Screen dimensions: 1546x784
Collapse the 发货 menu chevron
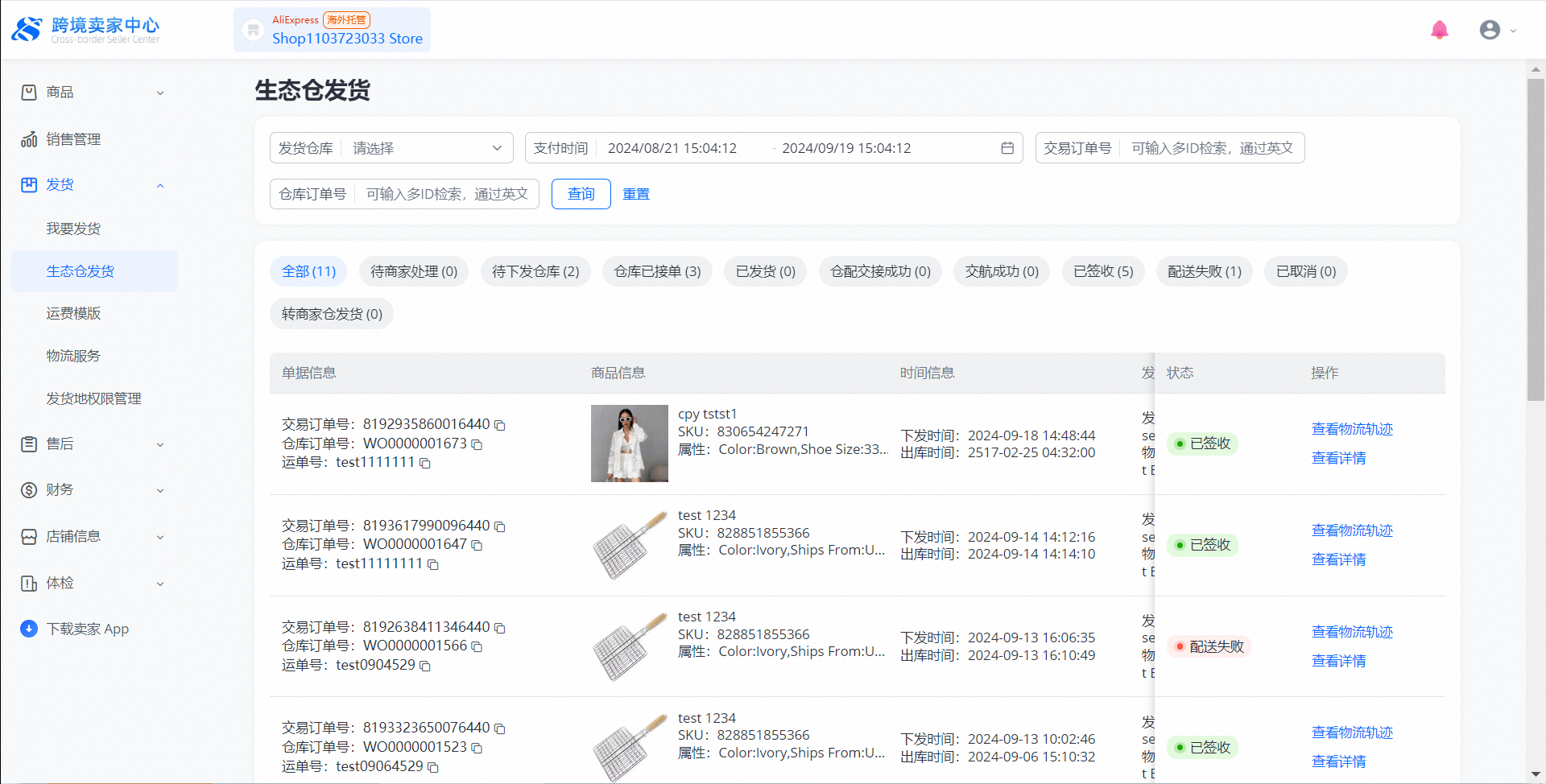[x=160, y=186]
